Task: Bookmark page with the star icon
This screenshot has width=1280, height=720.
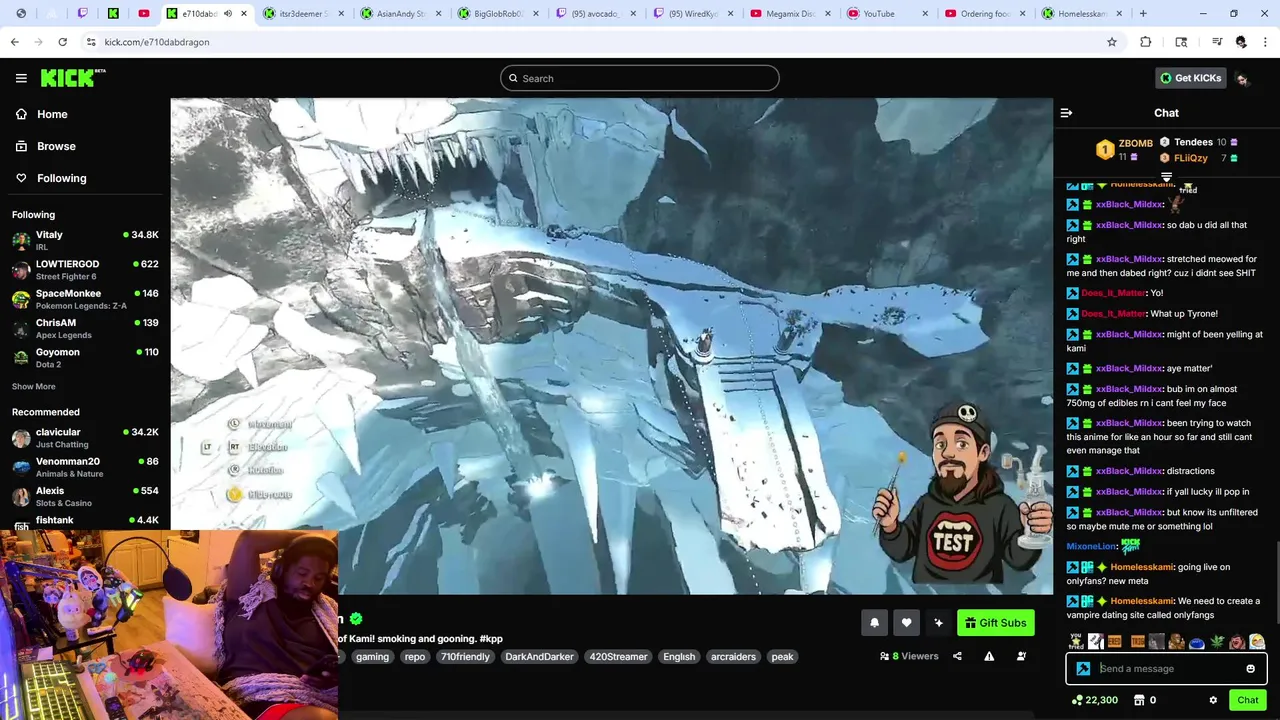Action: (x=1111, y=42)
